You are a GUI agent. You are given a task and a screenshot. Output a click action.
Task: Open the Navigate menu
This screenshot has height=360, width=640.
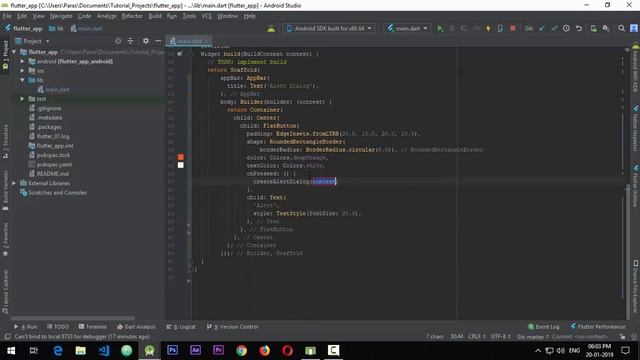61,16
